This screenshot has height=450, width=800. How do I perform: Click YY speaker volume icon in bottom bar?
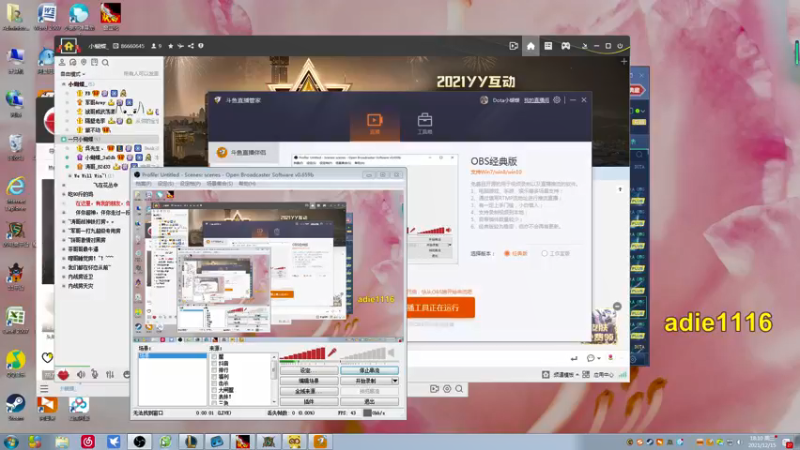81,374
